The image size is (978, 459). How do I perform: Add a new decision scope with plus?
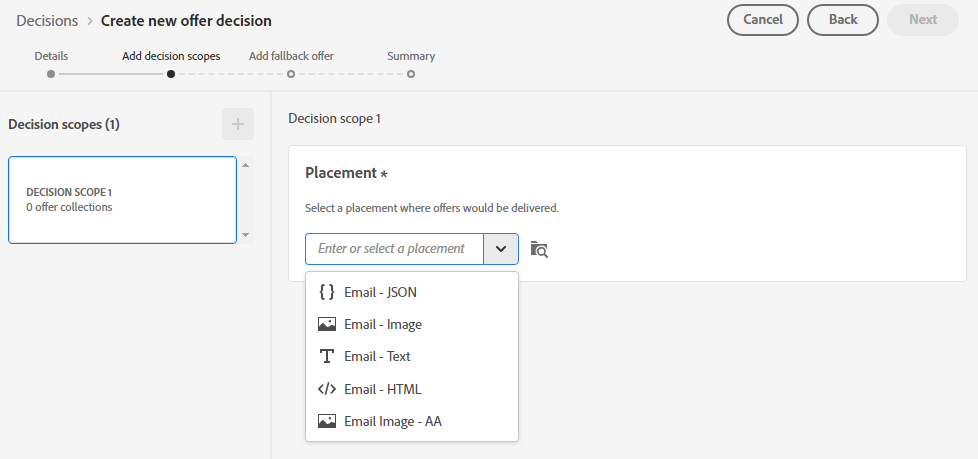[238, 124]
